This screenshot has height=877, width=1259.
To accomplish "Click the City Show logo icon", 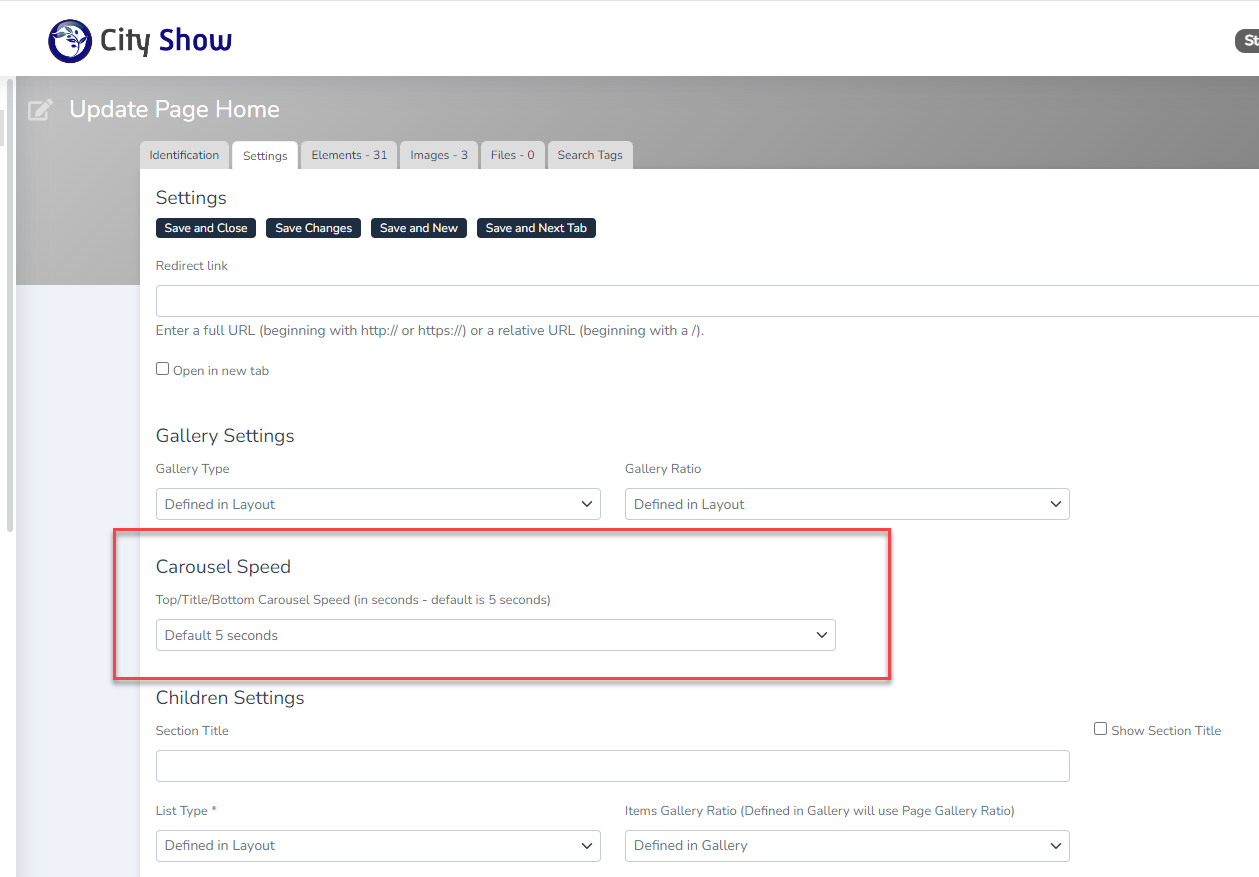I will click(69, 41).
